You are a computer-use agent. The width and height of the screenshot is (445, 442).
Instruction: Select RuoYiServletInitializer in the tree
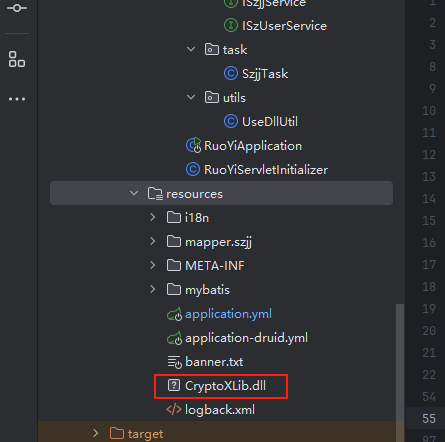[266, 170]
